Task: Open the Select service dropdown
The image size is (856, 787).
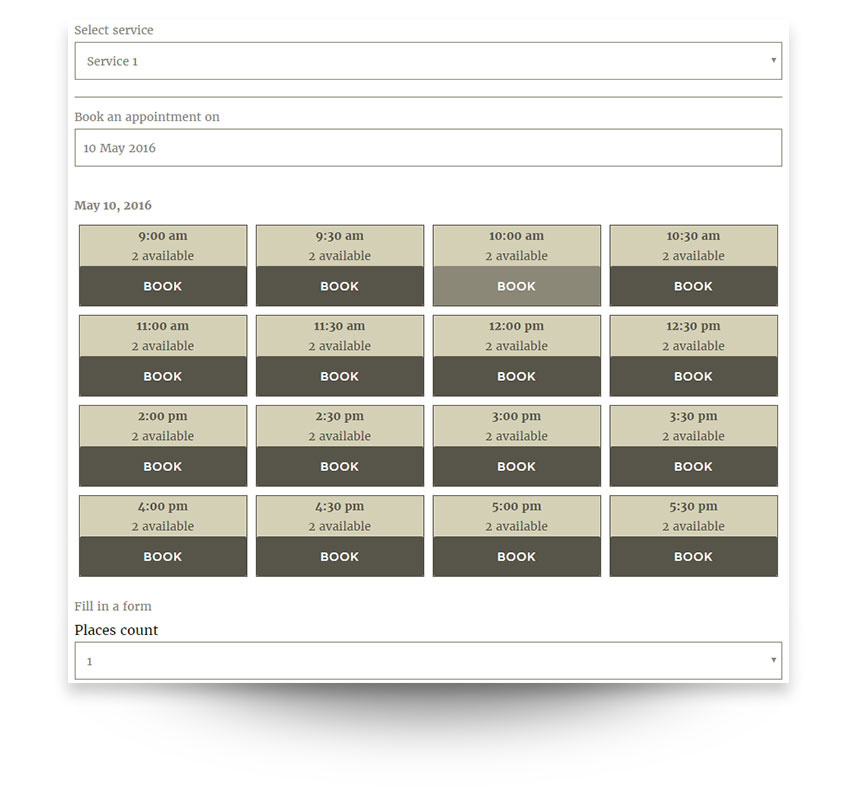Action: coord(427,61)
